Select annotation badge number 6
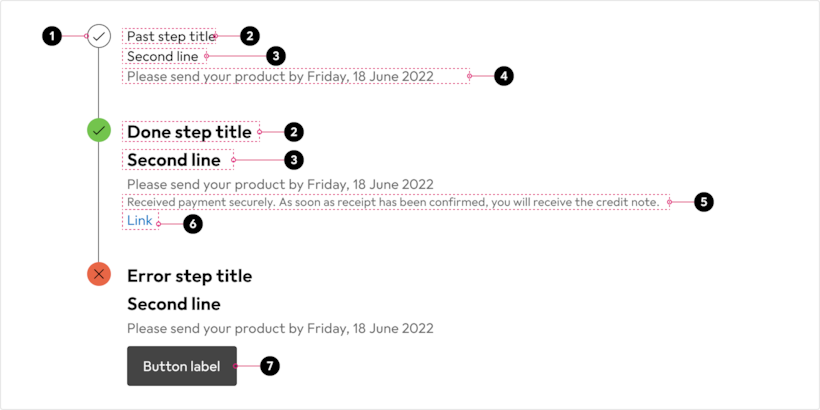The image size is (820, 410). point(192,224)
